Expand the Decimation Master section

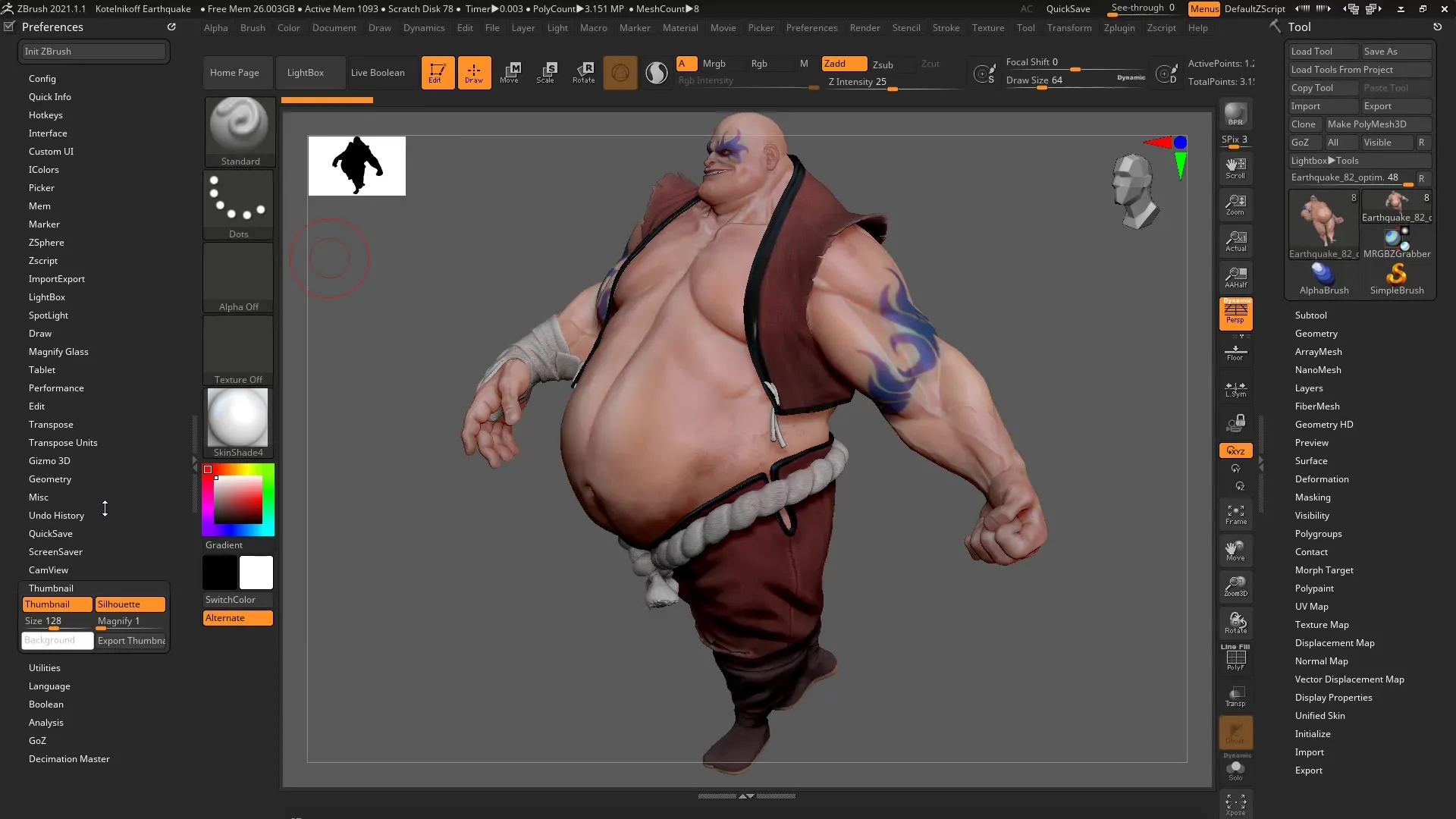(x=69, y=759)
